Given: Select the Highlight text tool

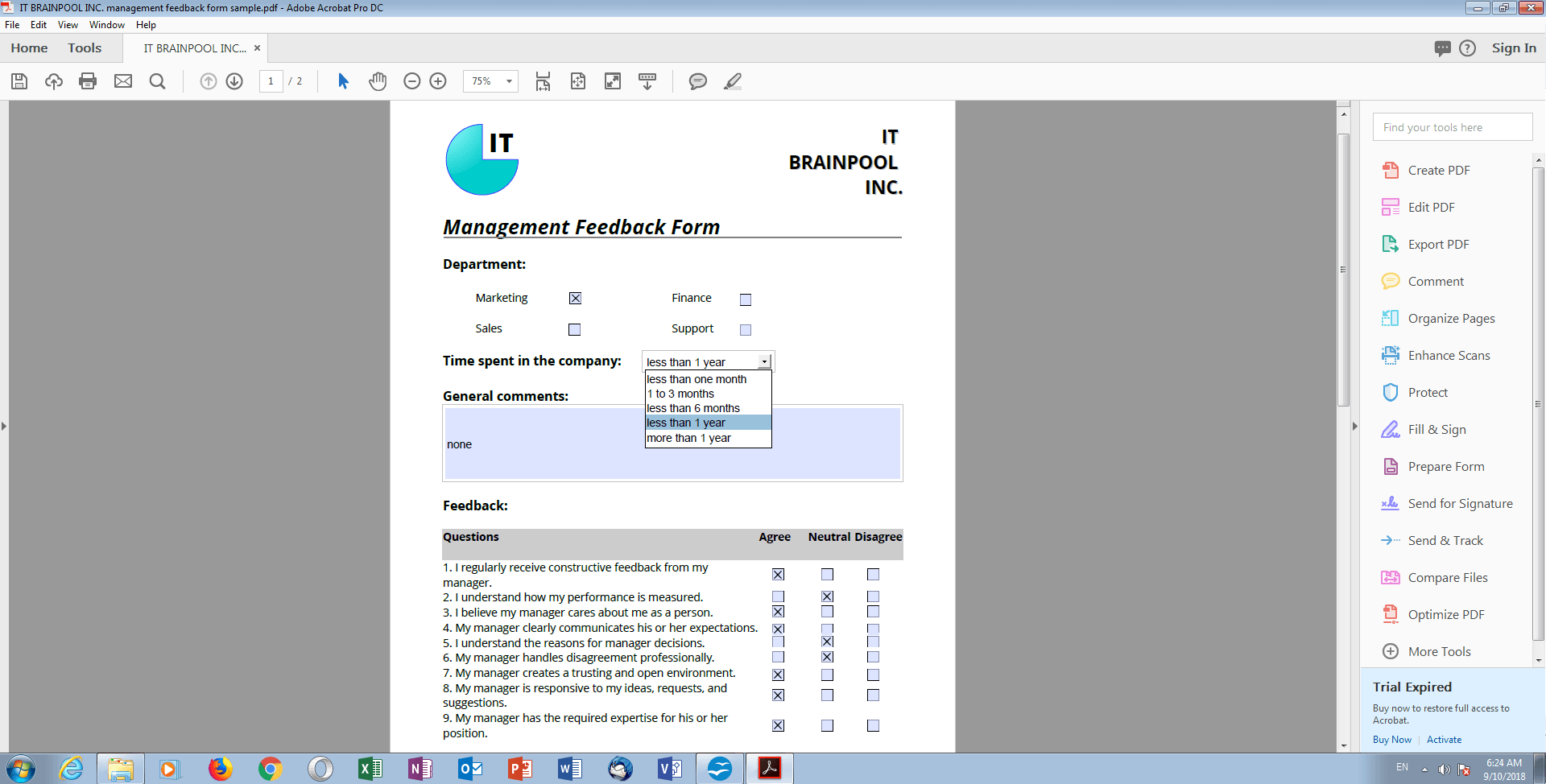Looking at the screenshot, I should [733, 81].
